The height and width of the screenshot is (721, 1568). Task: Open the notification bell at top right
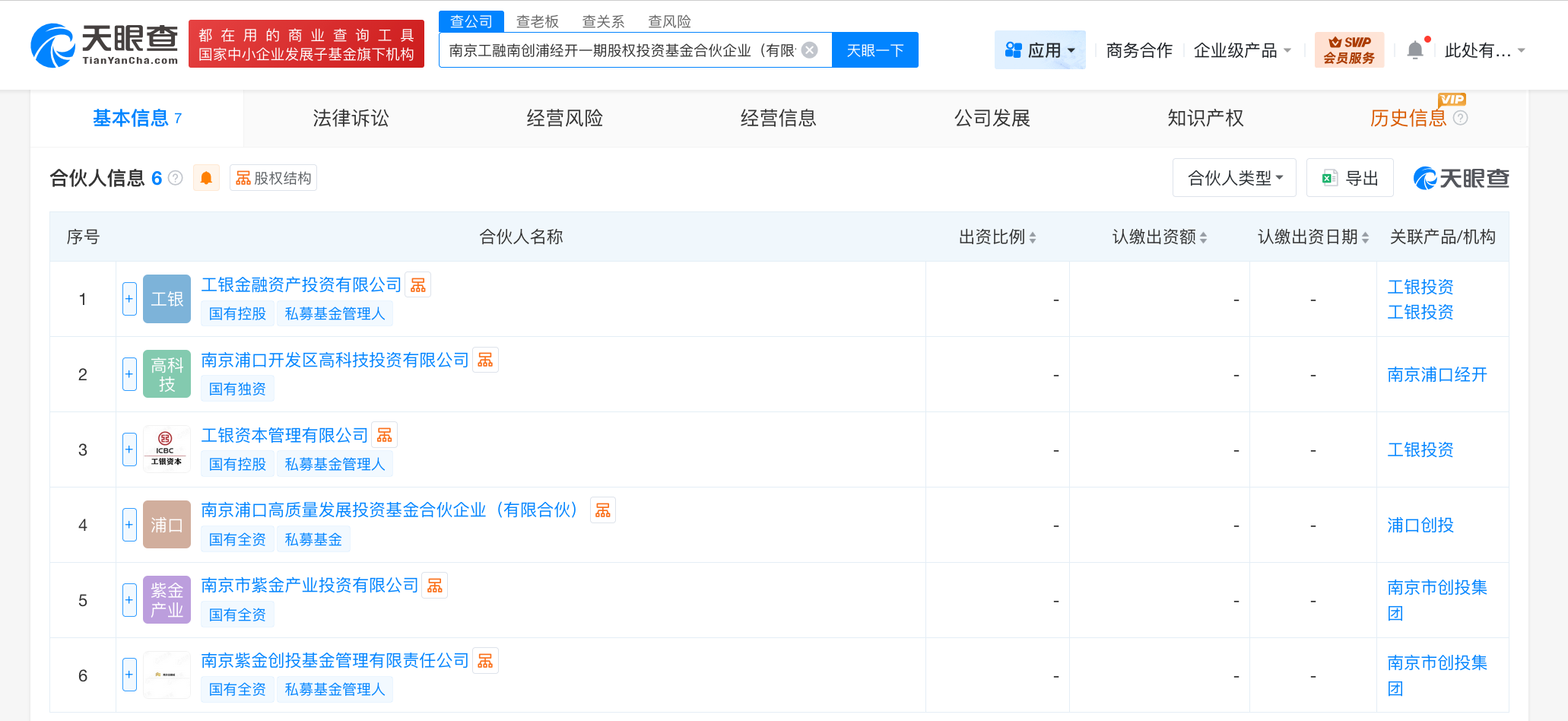pos(1415,49)
